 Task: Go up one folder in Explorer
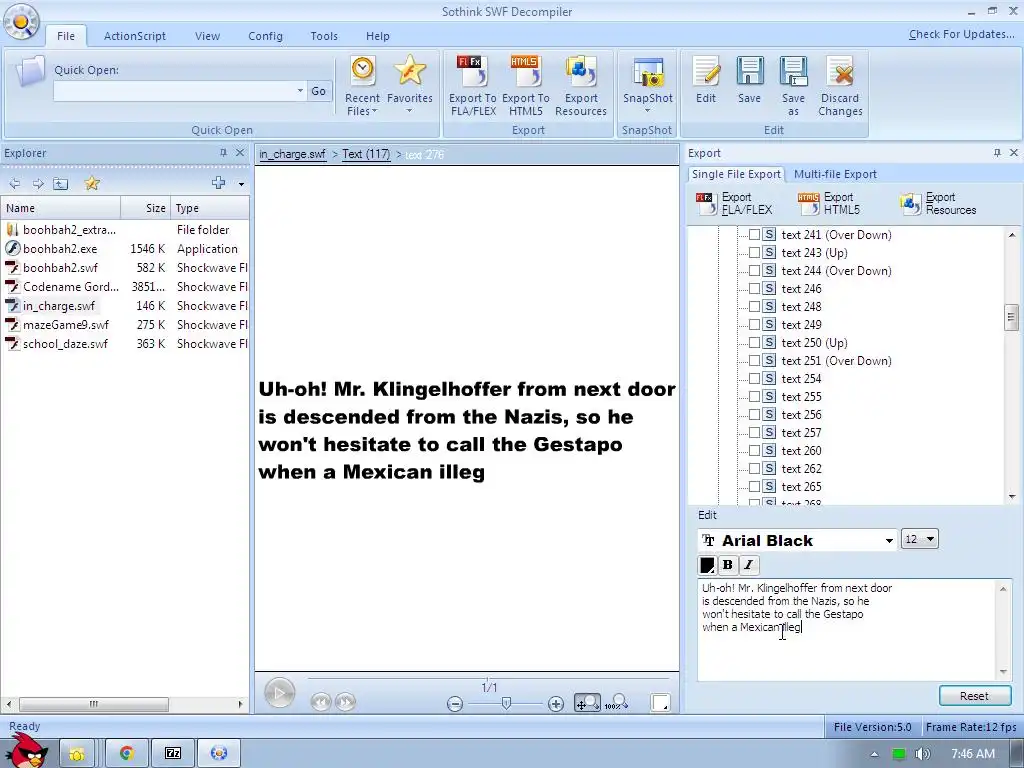click(x=61, y=184)
